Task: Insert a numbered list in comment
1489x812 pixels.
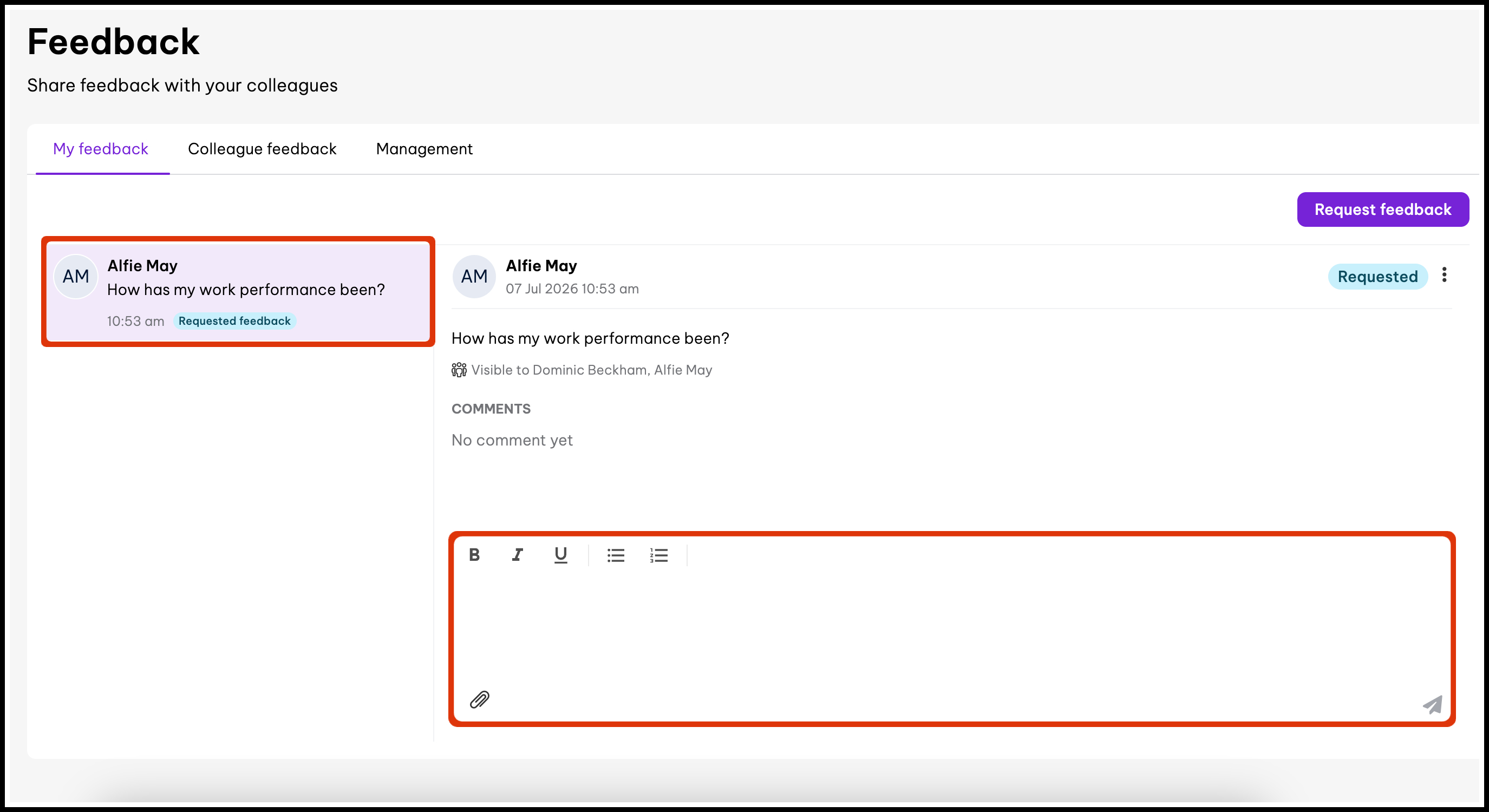Action: point(658,555)
